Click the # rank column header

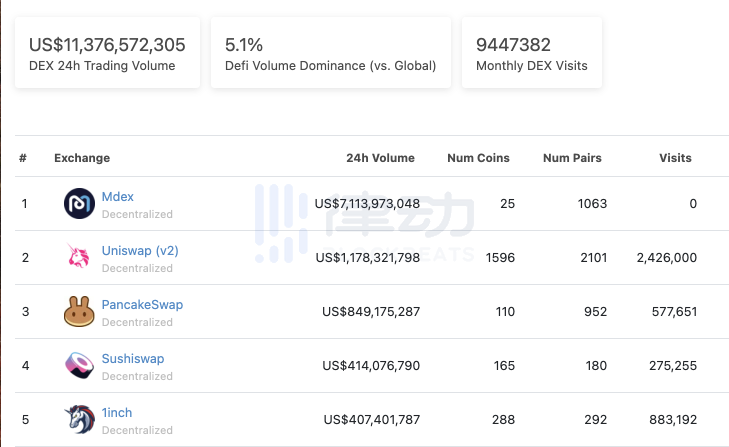tap(23, 158)
